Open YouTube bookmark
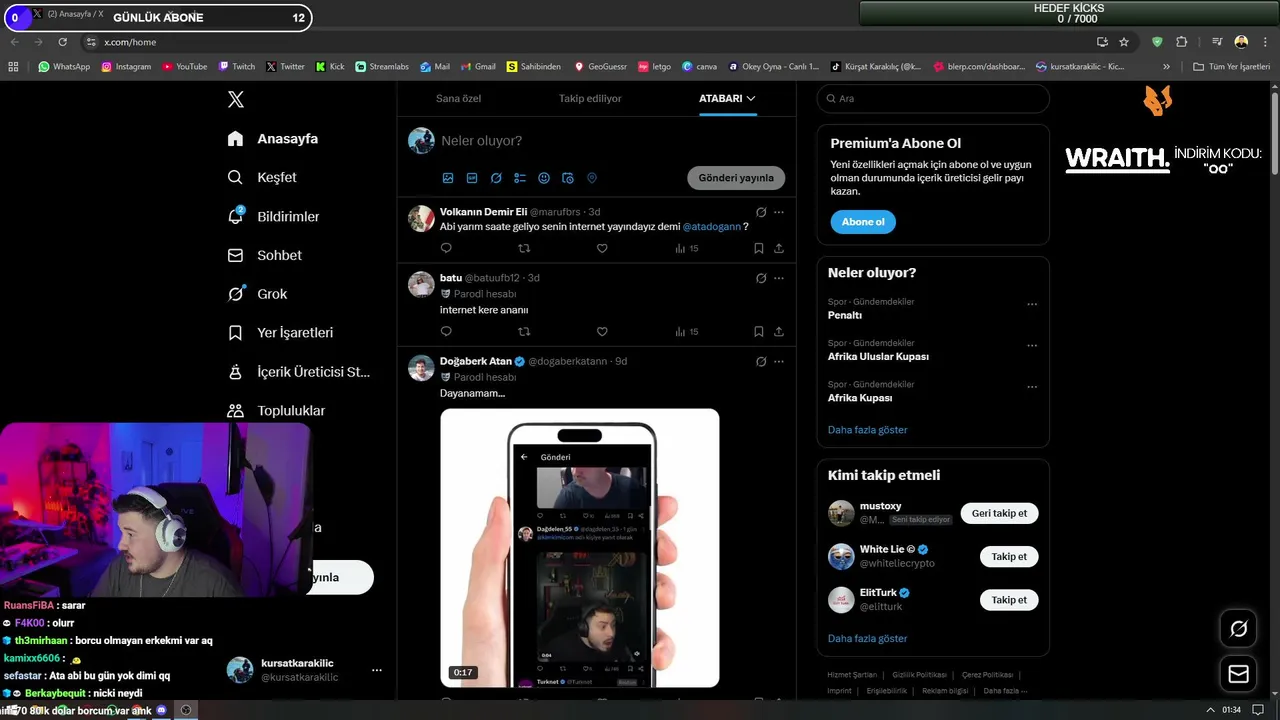This screenshot has height=720, width=1280. [184, 67]
